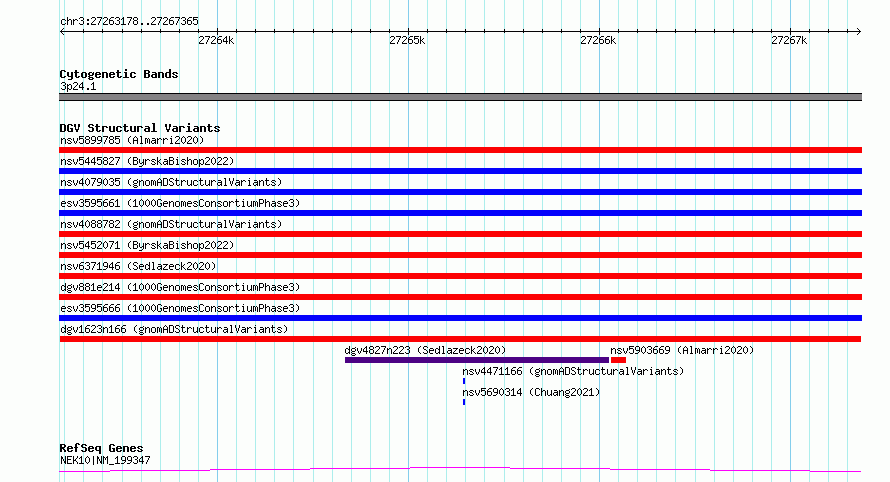Open the NEK10|NM_199347 gene label
This screenshot has width=890, height=482.
[x=105, y=460]
